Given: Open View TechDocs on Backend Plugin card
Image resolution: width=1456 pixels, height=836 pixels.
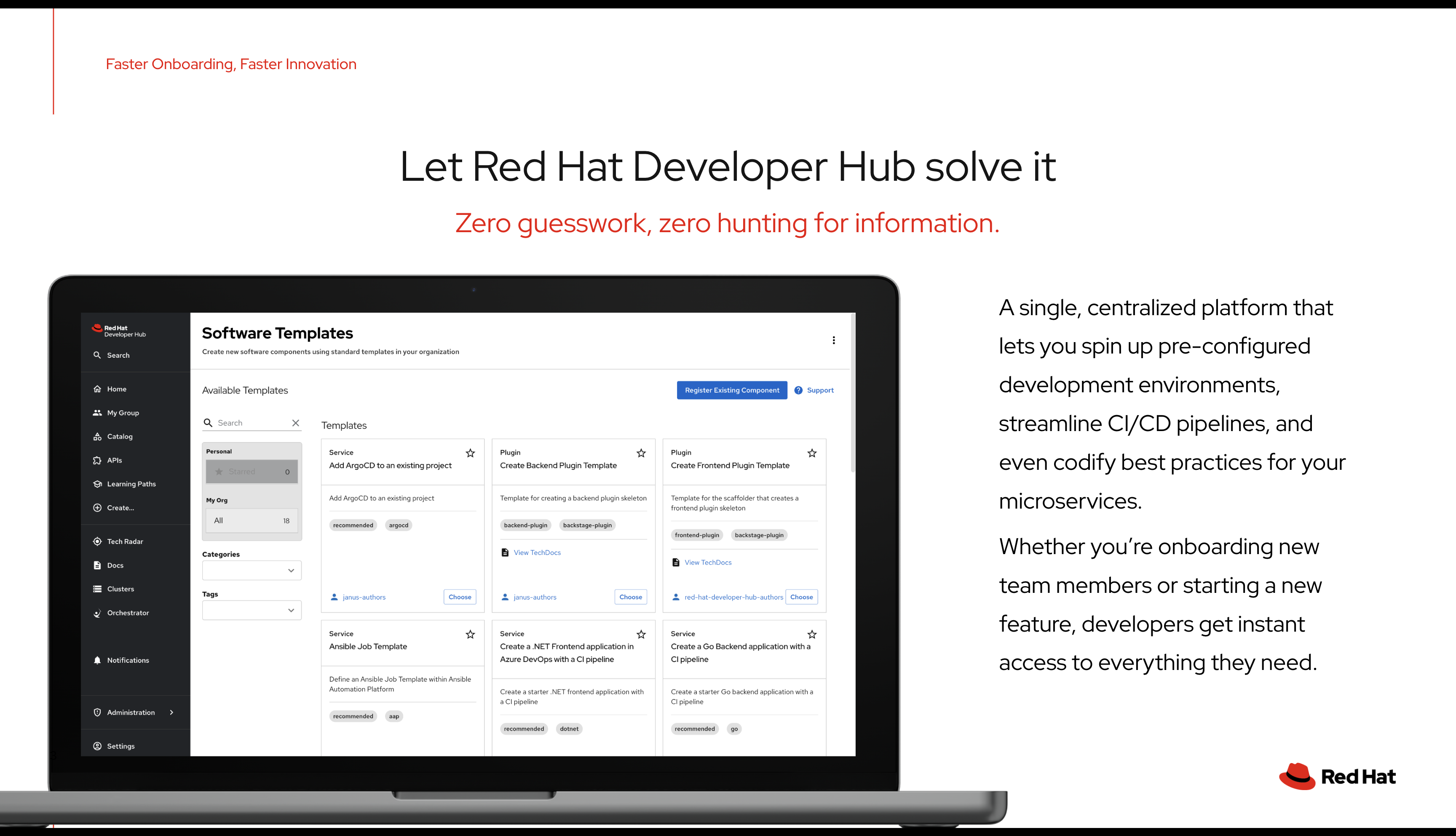Looking at the screenshot, I should click(537, 553).
